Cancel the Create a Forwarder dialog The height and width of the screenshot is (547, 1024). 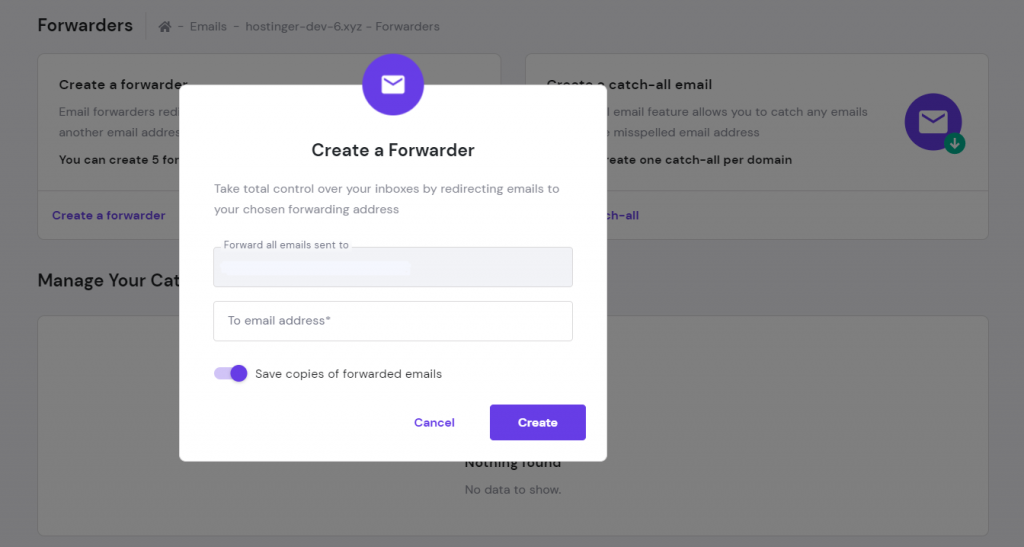tap(434, 423)
